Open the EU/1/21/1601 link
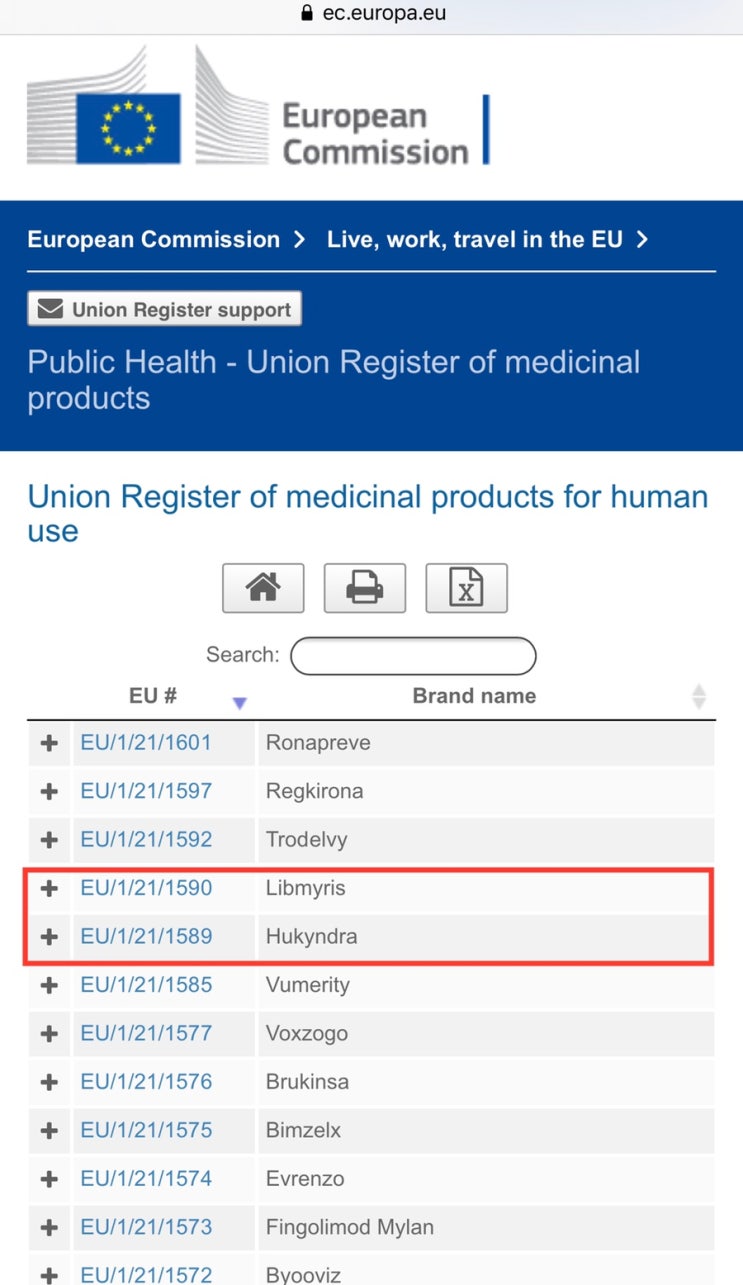The height and width of the screenshot is (1285, 743). click(146, 743)
